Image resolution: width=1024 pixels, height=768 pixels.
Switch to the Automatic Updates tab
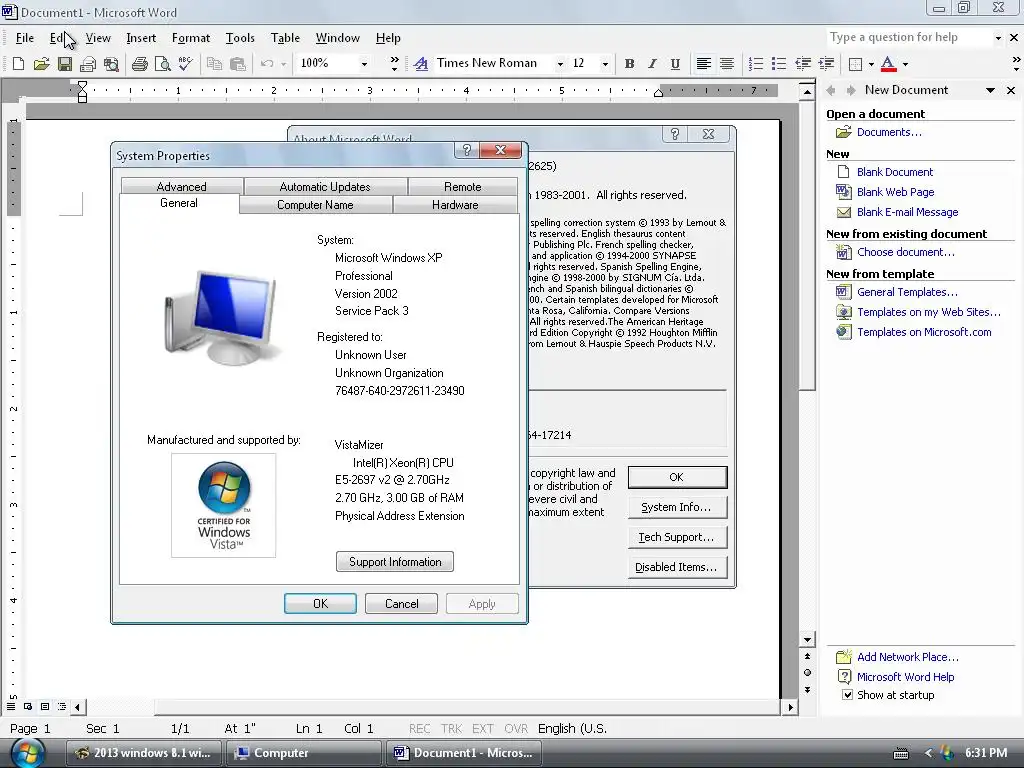coord(325,187)
